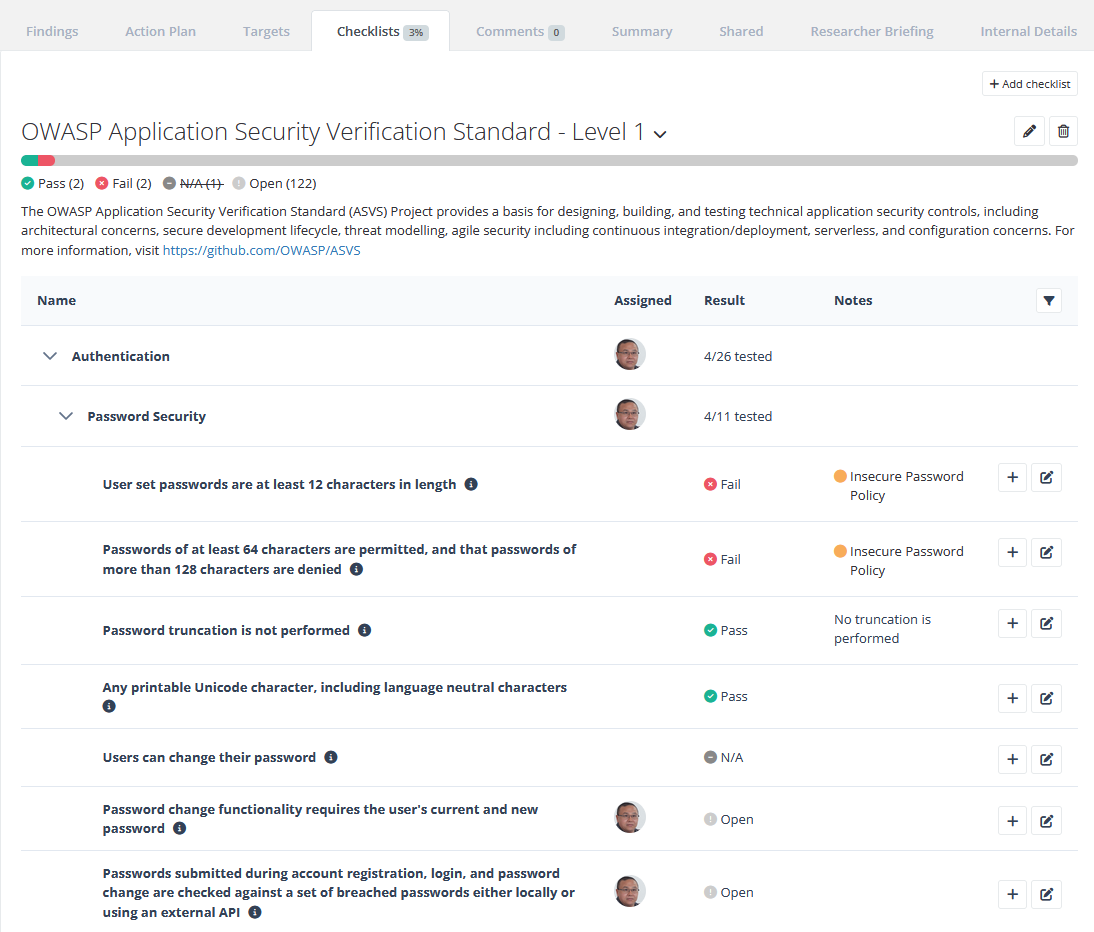Toggle the Open (122) status filter
Viewport: 1094px width, 932px height.
tap(274, 183)
